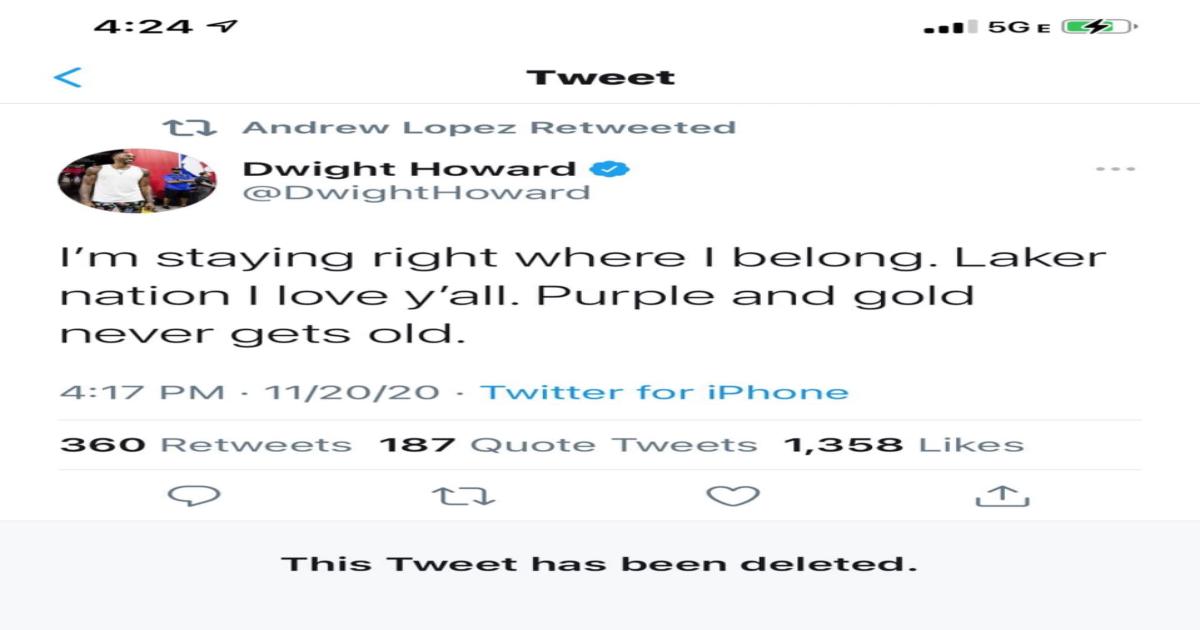Open the three-dot tweet options menu
This screenshot has height=630, width=1200.
pos(1115,169)
